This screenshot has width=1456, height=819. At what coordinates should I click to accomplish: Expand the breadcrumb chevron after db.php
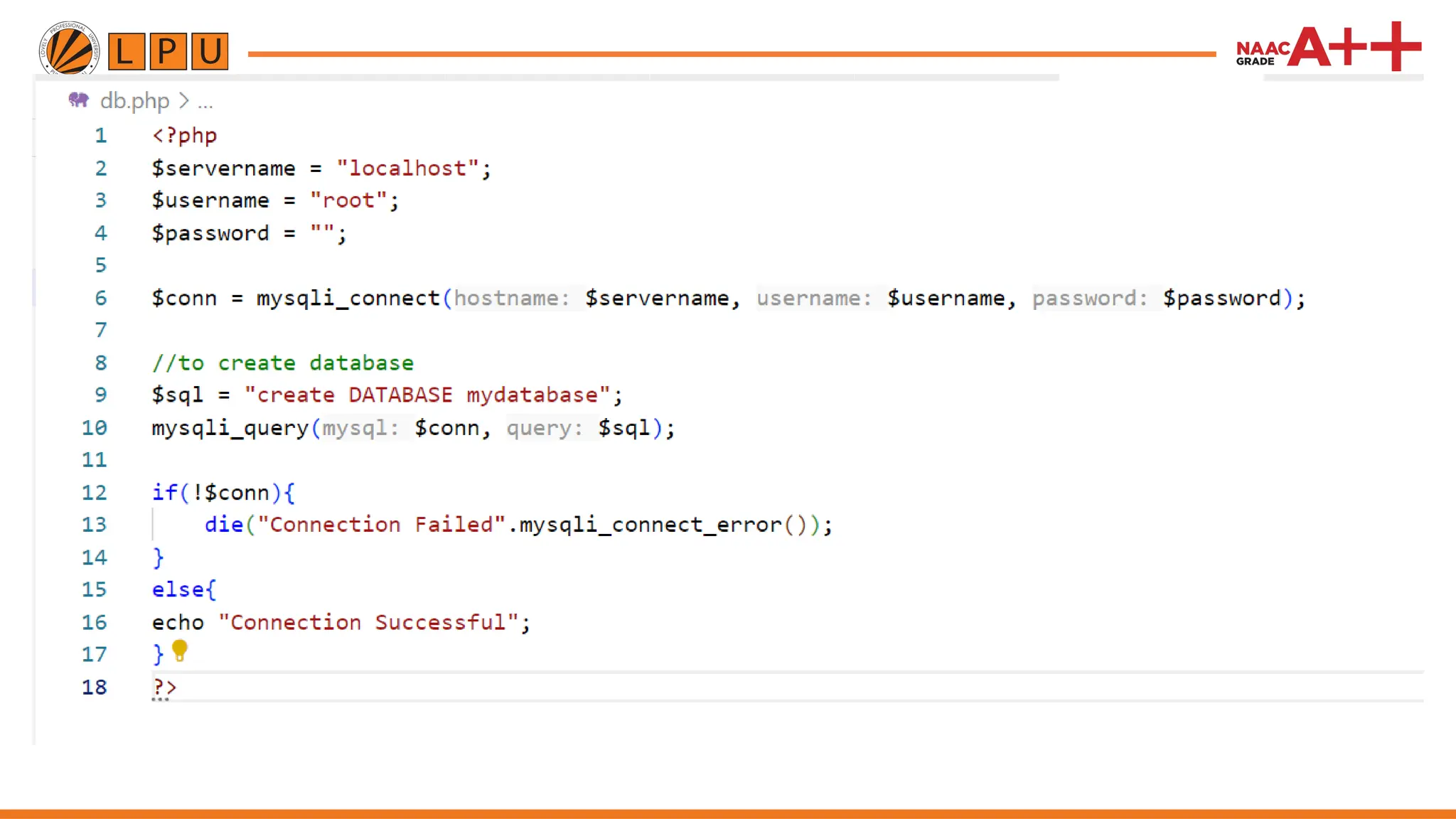(184, 101)
